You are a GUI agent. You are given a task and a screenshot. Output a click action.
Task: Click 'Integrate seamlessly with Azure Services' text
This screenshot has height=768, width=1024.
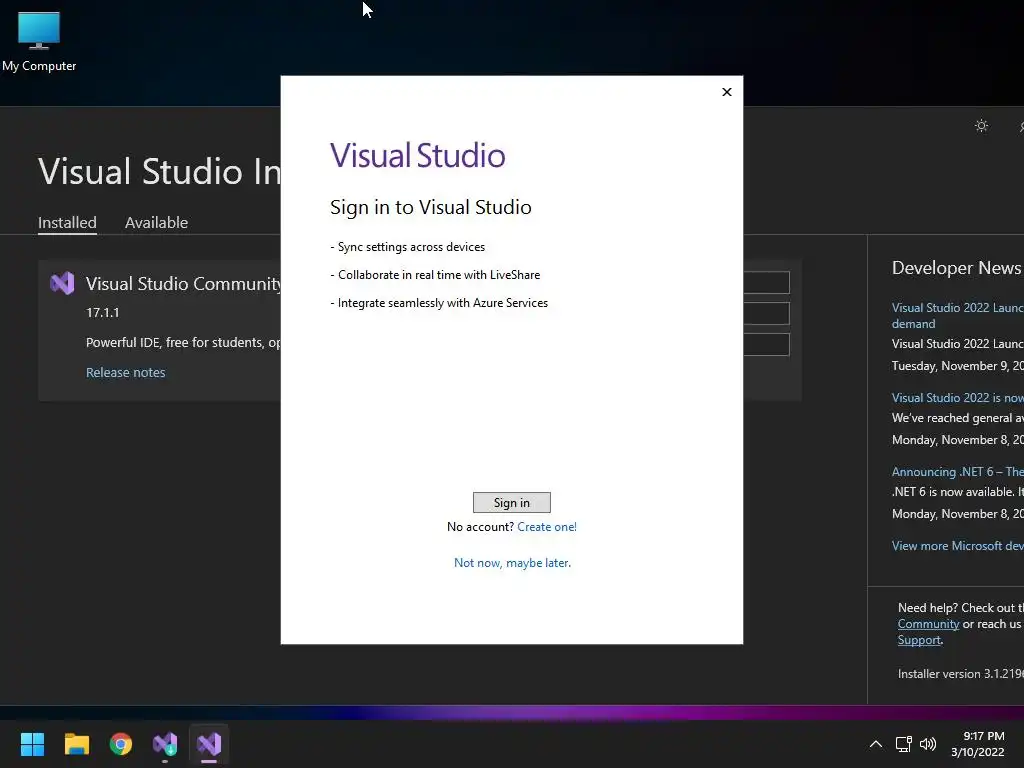(x=443, y=303)
